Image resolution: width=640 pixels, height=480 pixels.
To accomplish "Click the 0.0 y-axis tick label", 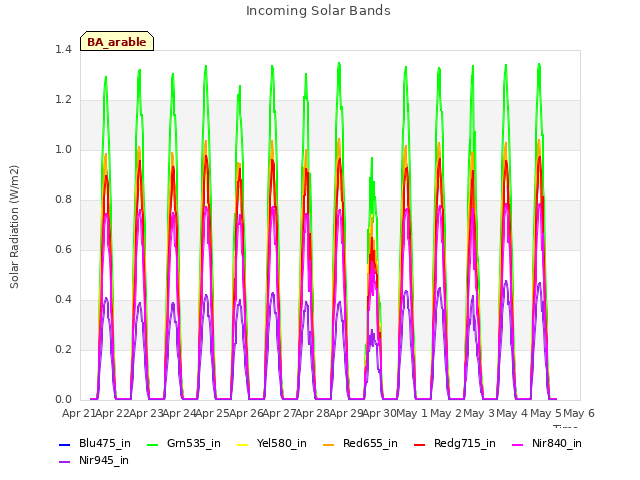I will tap(63, 400).
